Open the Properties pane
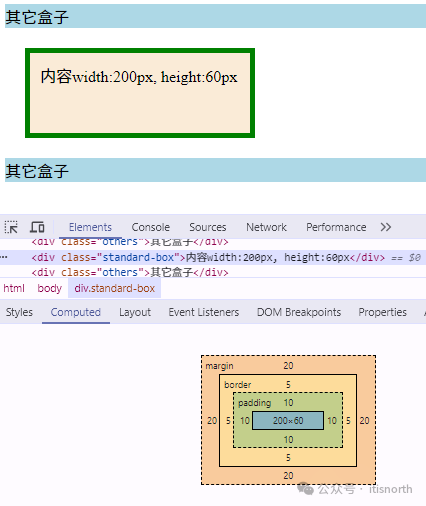 tap(383, 312)
